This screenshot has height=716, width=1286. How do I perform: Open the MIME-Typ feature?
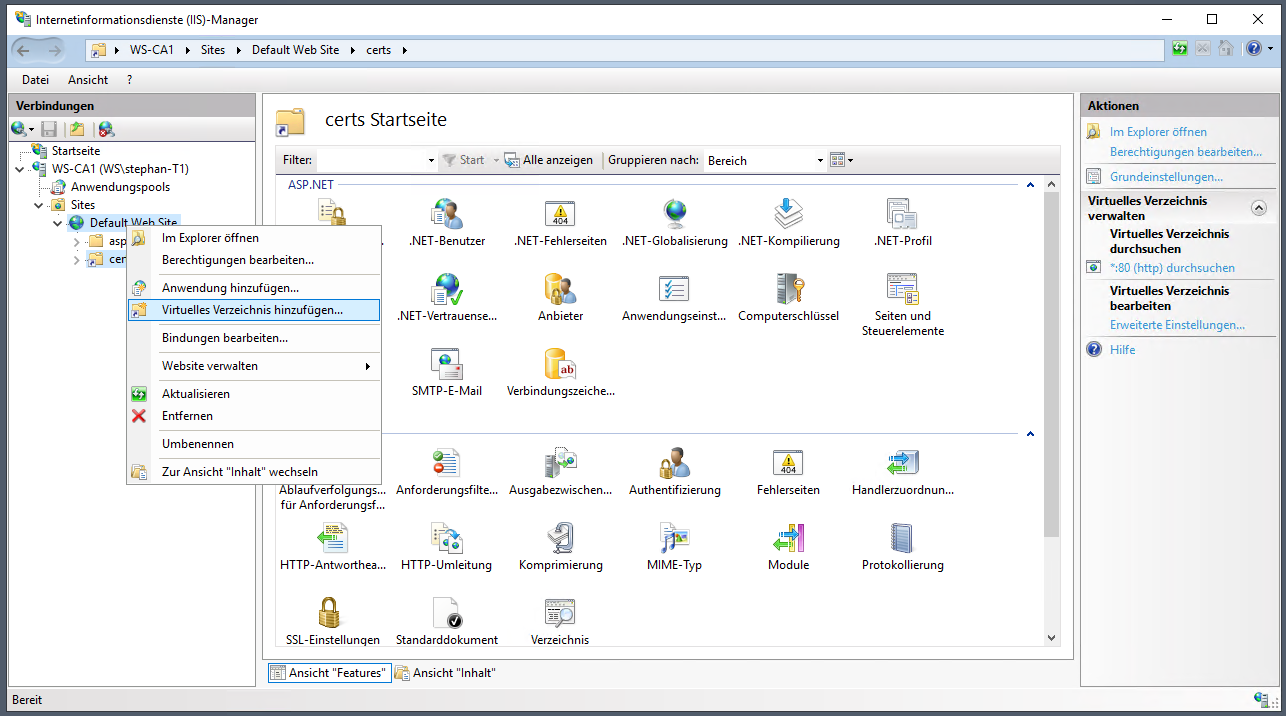674,546
